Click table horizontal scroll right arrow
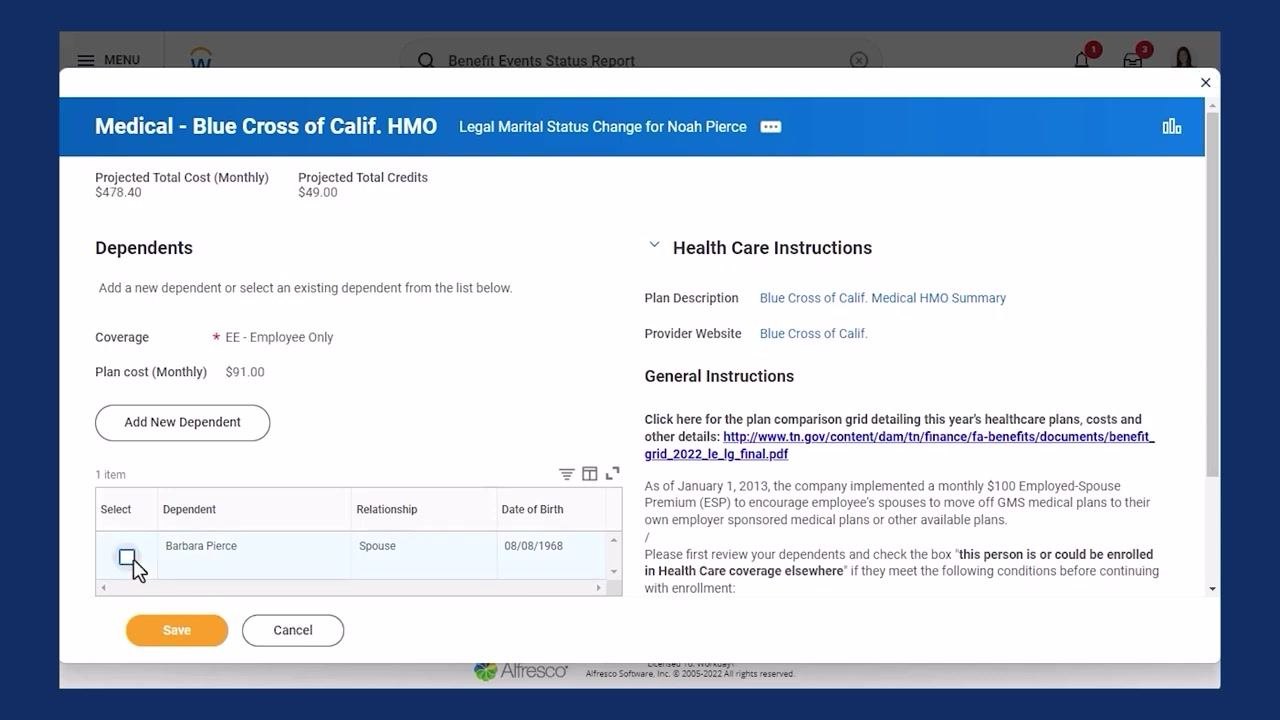Viewport: 1280px width, 720px height. click(x=599, y=588)
